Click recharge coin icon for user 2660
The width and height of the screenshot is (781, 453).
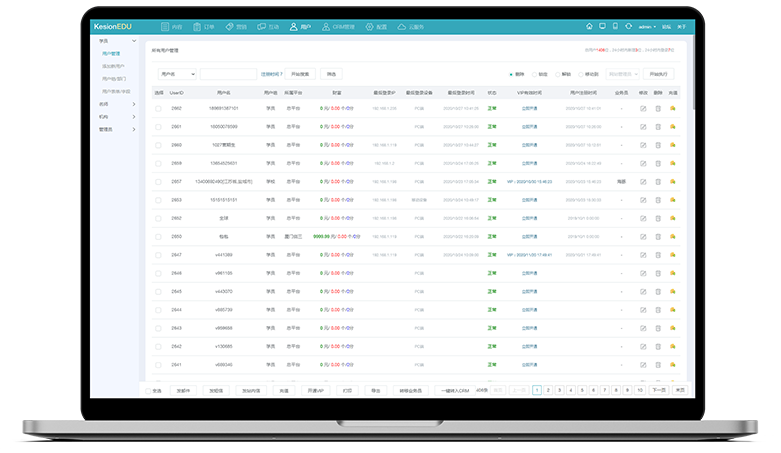[x=673, y=144]
